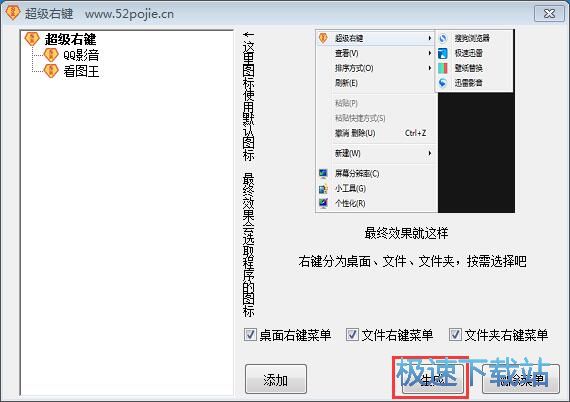Click the context menu preview image

415,121
